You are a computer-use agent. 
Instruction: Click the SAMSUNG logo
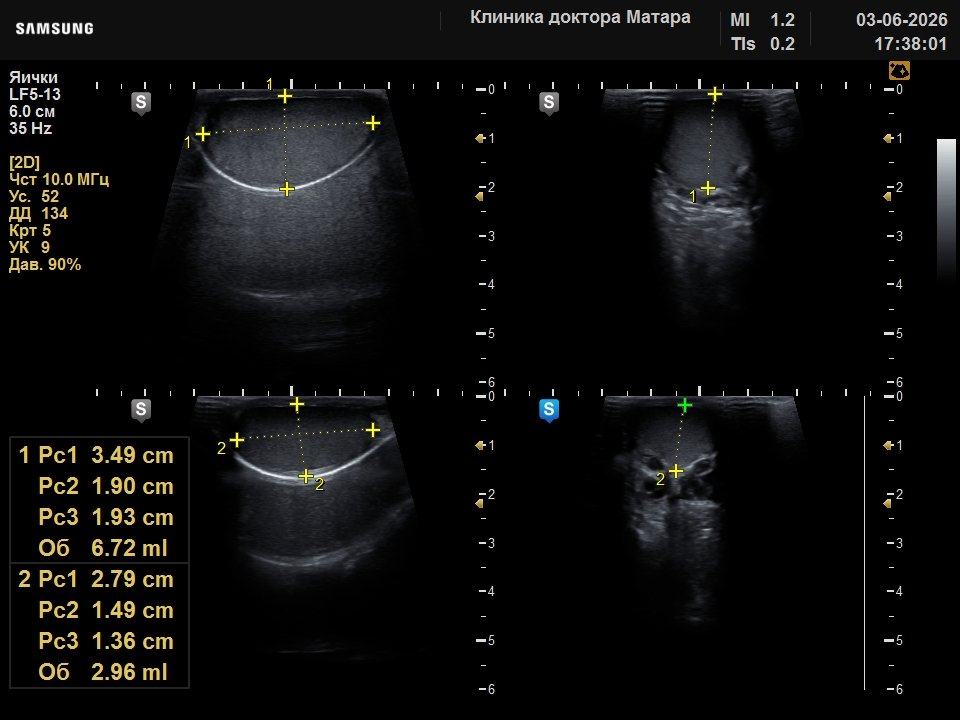[x=54, y=28]
